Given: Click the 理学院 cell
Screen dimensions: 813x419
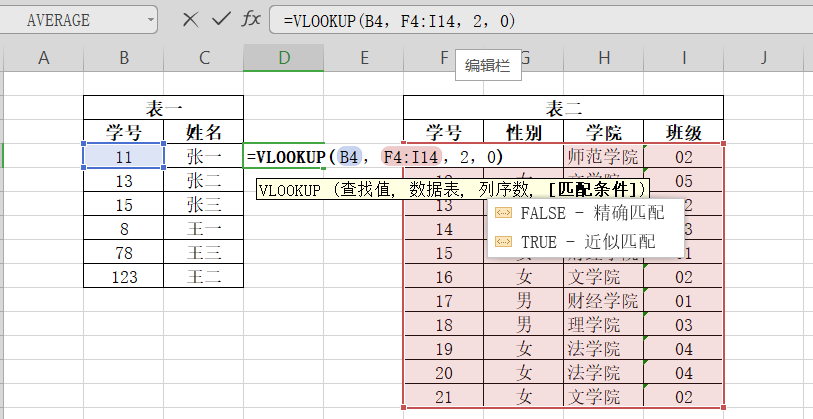Looking at the screenshot, I should [x=604, y=324].
